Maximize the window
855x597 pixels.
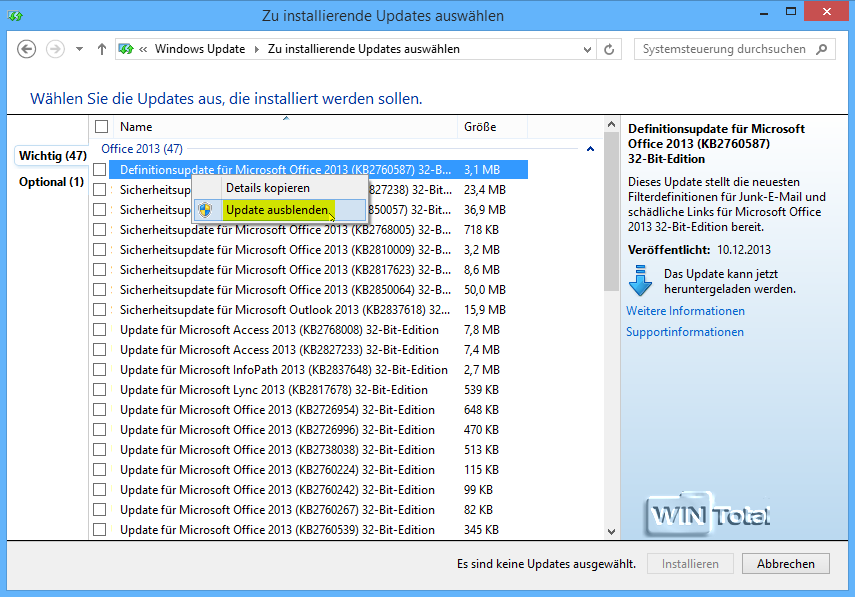(791, 12)
